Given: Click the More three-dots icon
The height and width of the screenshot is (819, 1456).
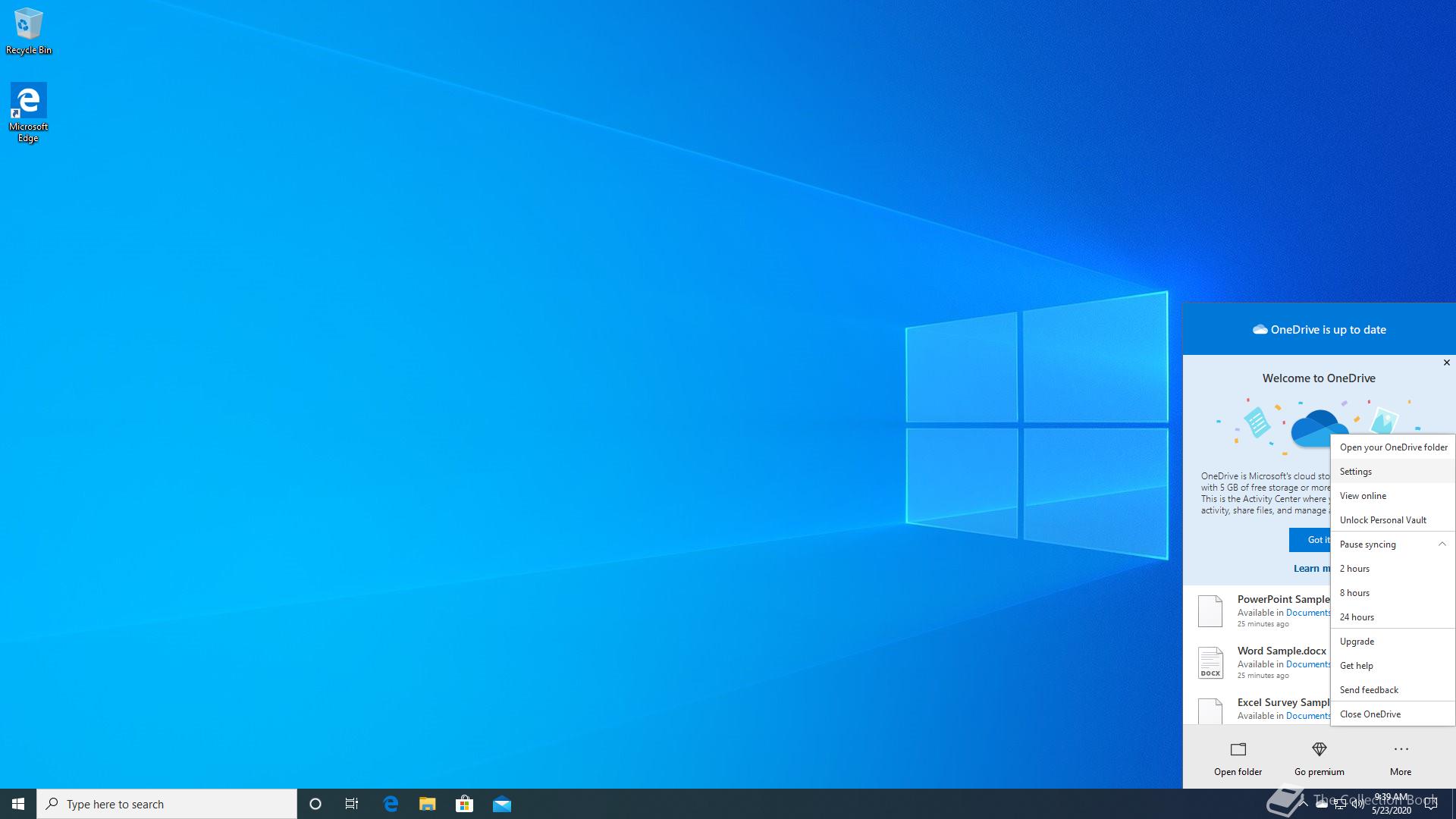Looking at the screenshot, I should coord(1400,749).
